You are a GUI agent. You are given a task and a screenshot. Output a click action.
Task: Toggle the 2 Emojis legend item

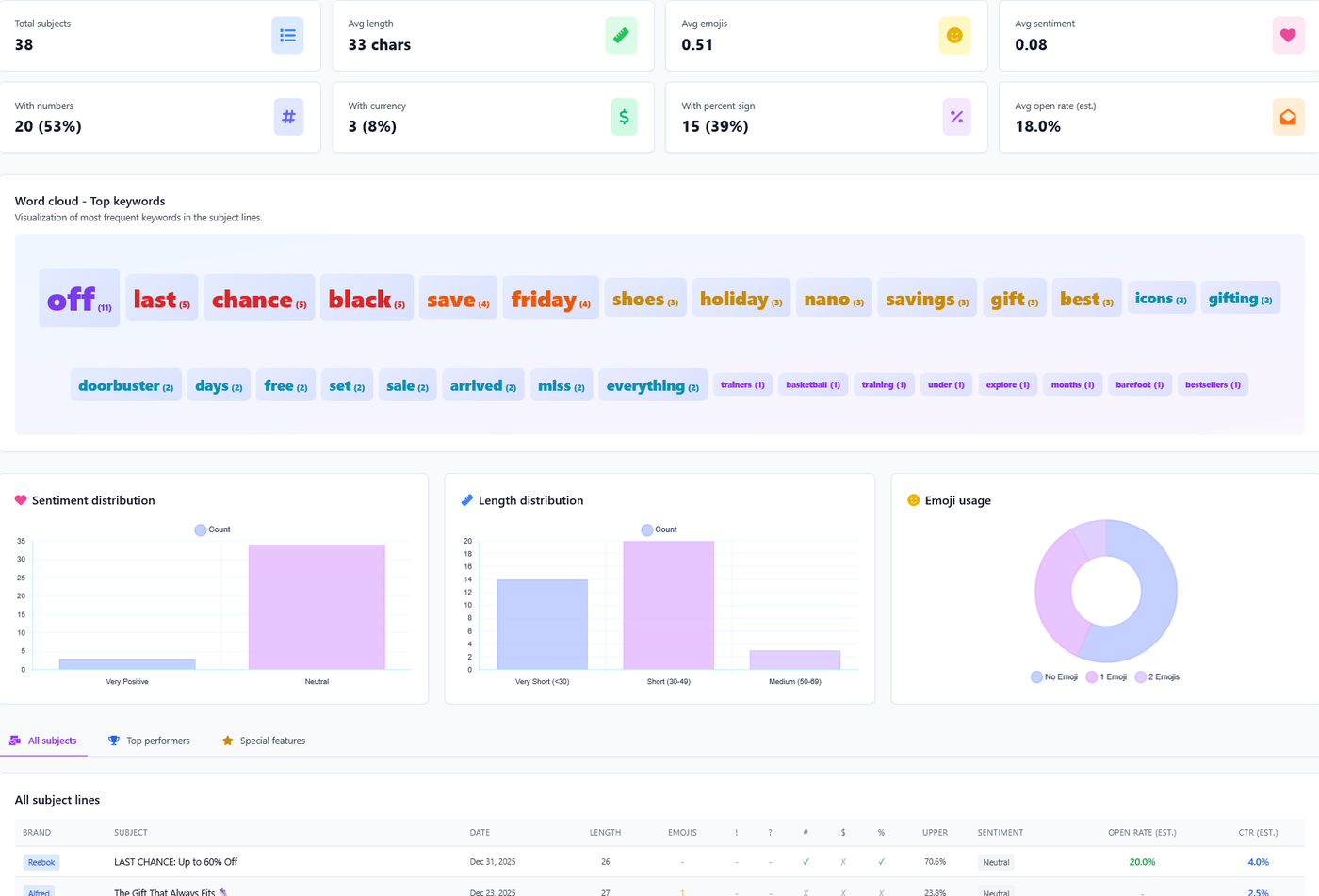(x=1157, y=677)
